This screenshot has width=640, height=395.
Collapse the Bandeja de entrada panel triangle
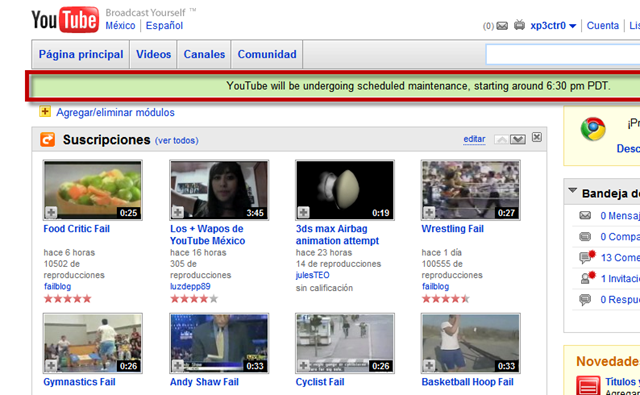pos(573,191)
